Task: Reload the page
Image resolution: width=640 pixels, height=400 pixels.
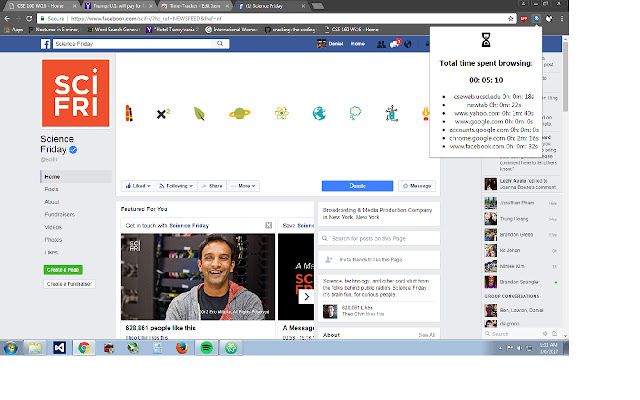Action: coord(29,18)
